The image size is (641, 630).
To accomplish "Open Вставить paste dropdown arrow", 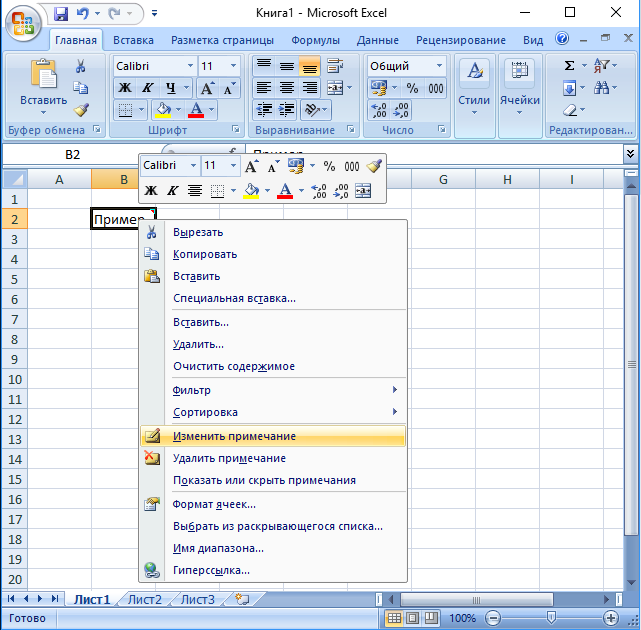I will pyautogui.click(x=43, y=113).
